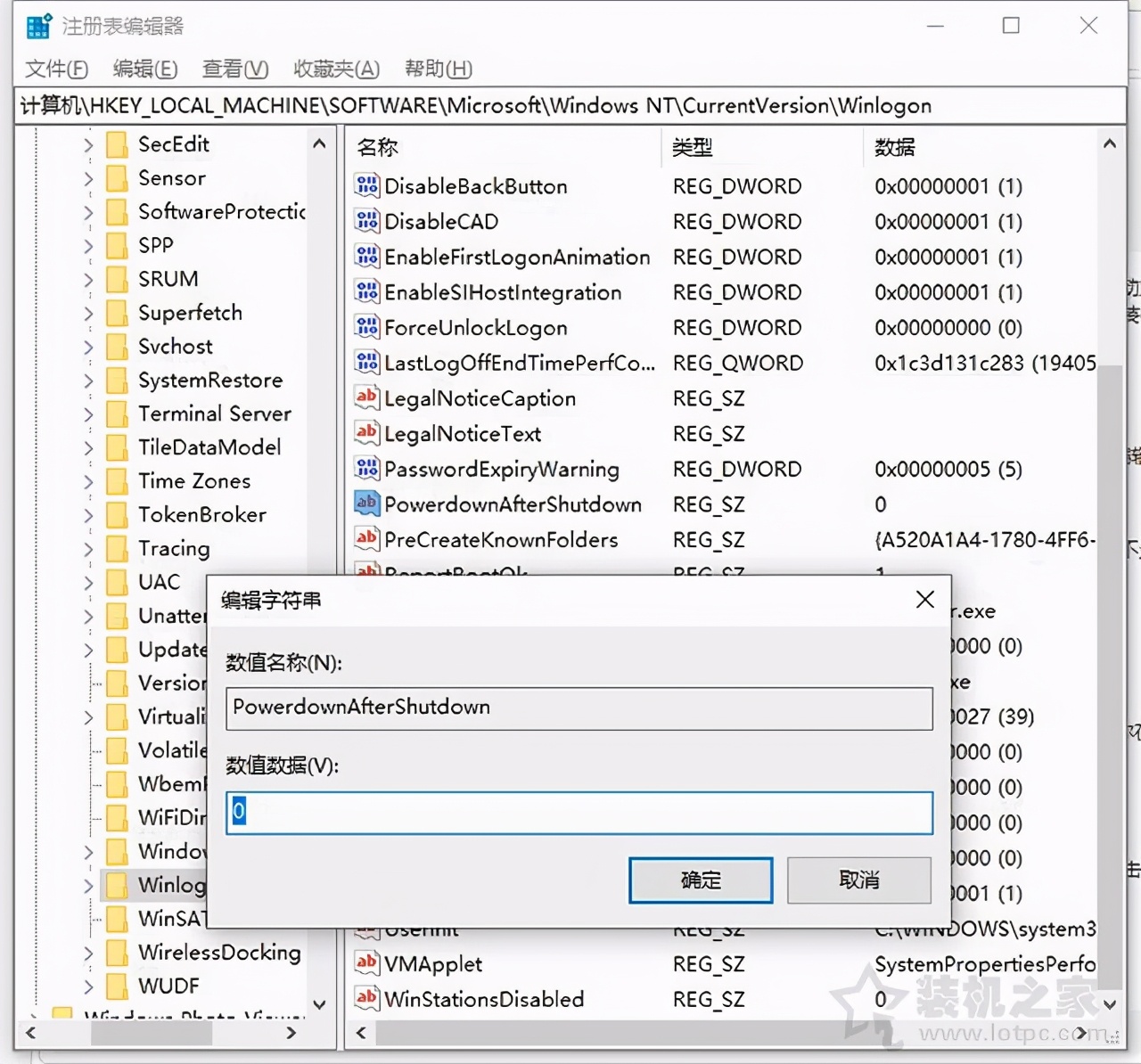Select the WirelessDocking tree item
The height and width of the screenshot is (1064, 1141).
coord(219,953)
